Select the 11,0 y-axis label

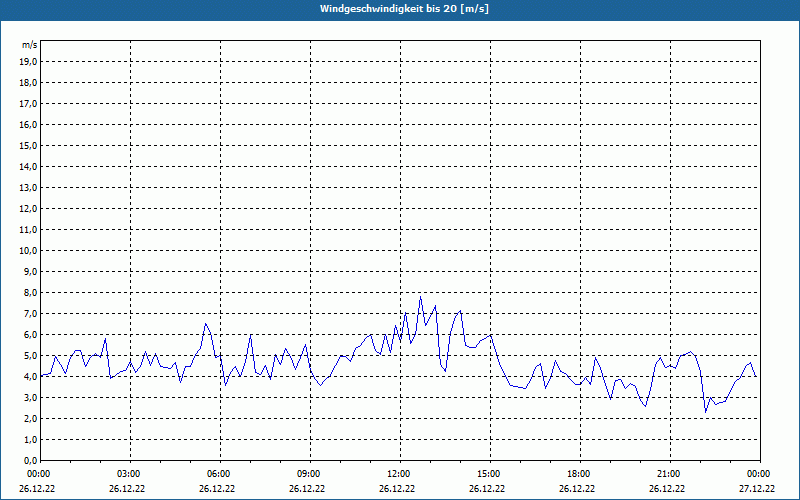tap(29, 230)
